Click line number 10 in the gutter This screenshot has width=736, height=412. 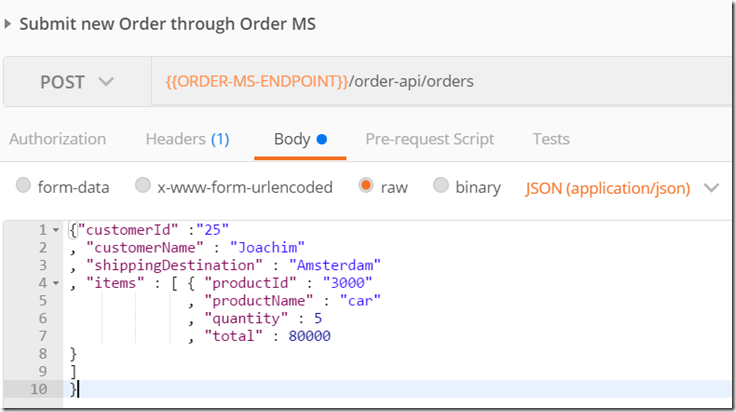39,389
